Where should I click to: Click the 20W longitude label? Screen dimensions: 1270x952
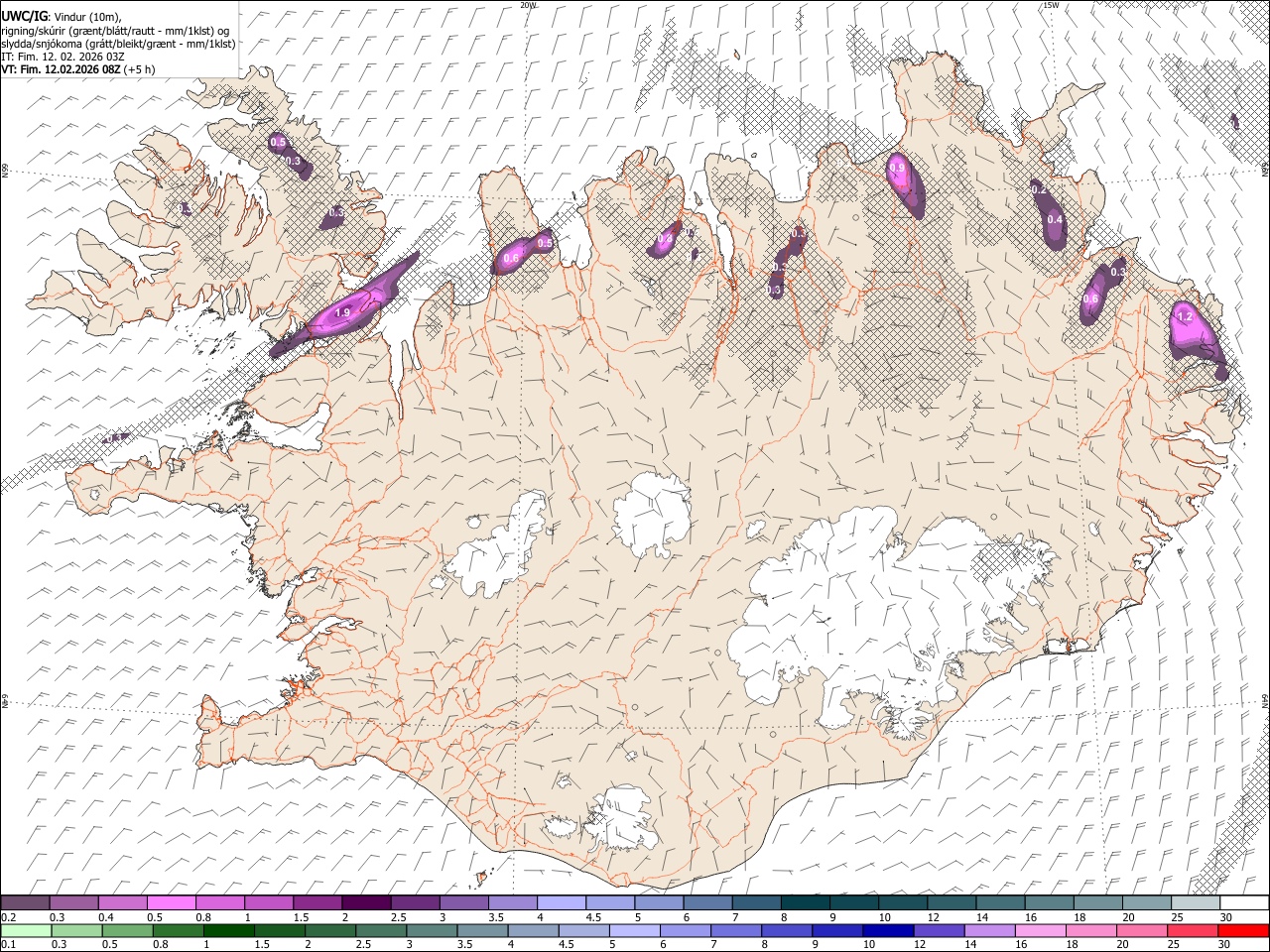[x=528, y=5]
